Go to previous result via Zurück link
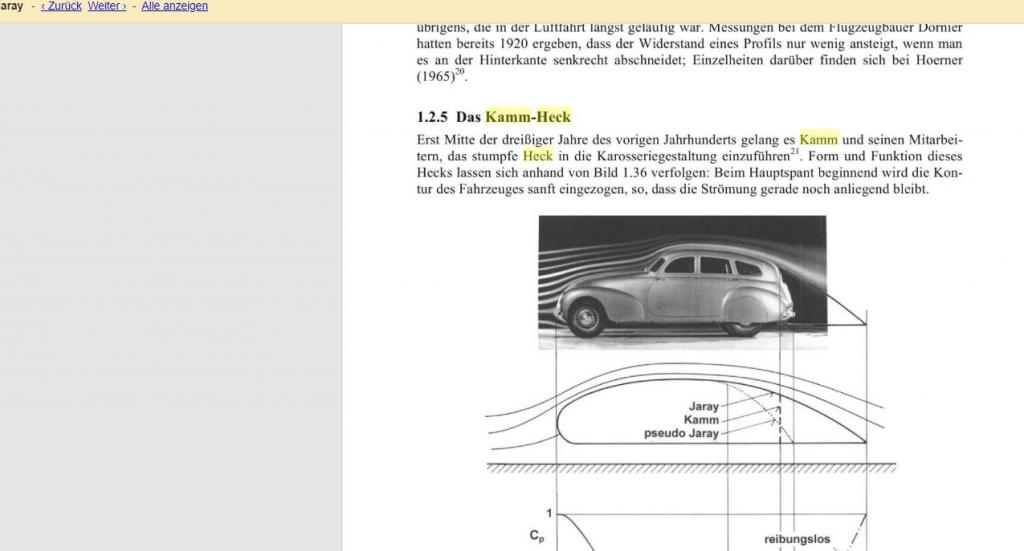1024x551 pixels. coord(61,6)
